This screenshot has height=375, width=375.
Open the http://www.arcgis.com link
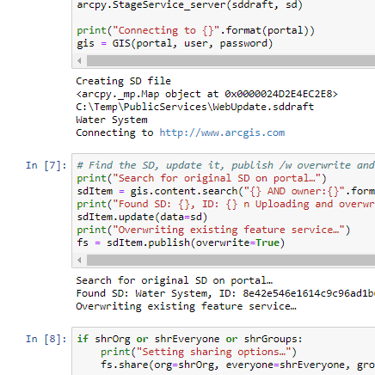tap(222, 133)
